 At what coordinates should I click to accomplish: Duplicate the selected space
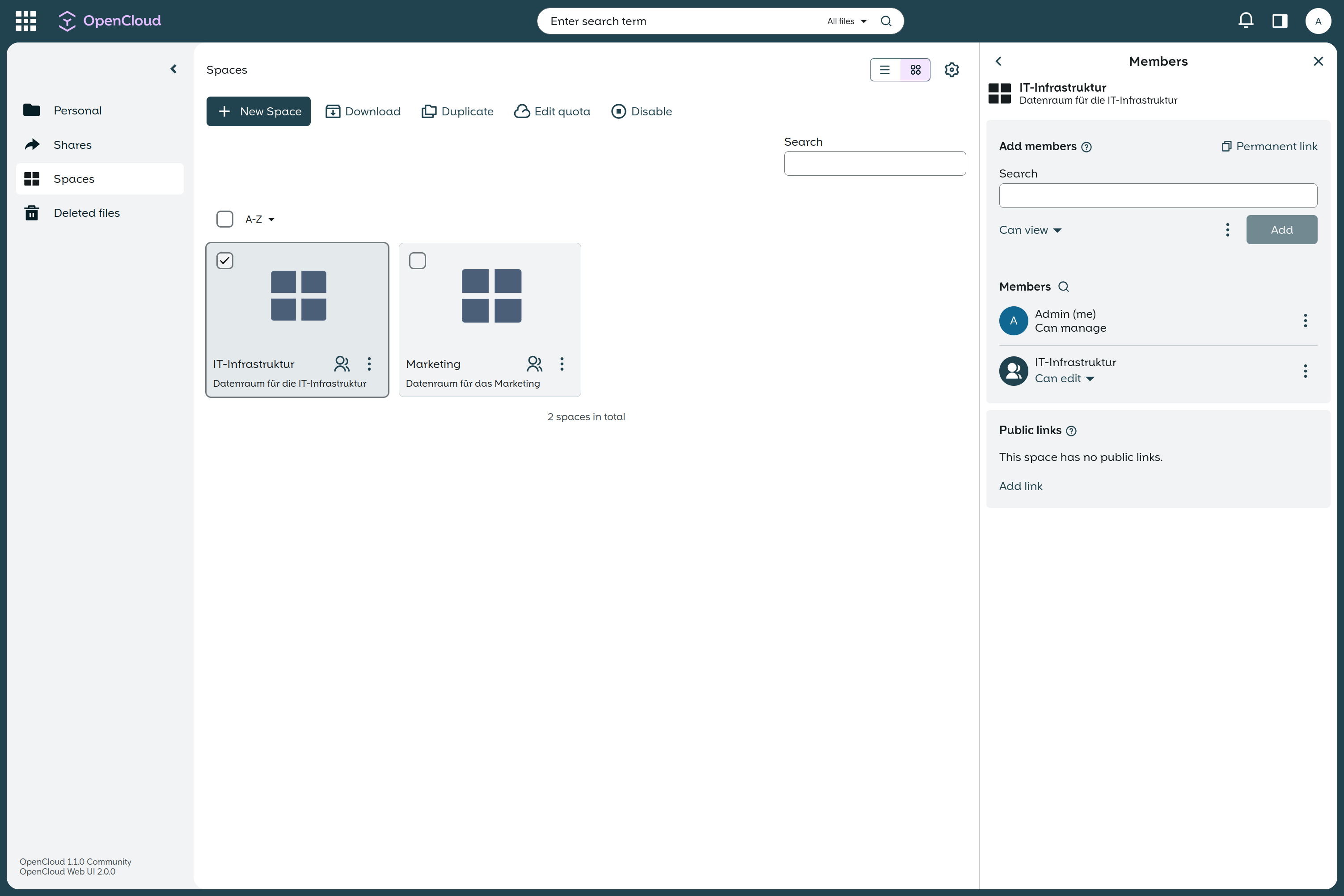[x=458, y=111]
